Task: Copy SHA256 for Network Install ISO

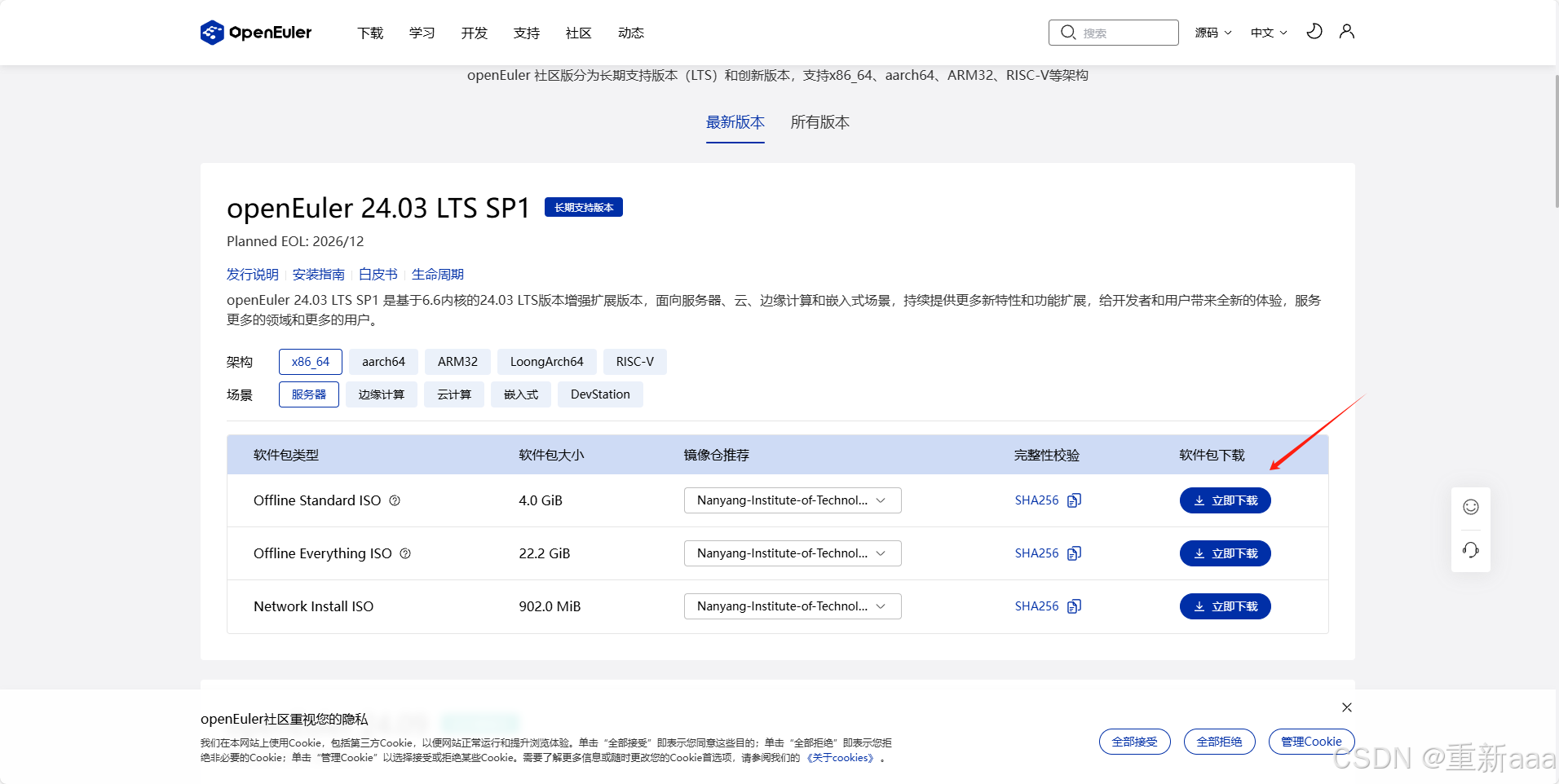Action: pyautogui.click(x=1075, y=606)
